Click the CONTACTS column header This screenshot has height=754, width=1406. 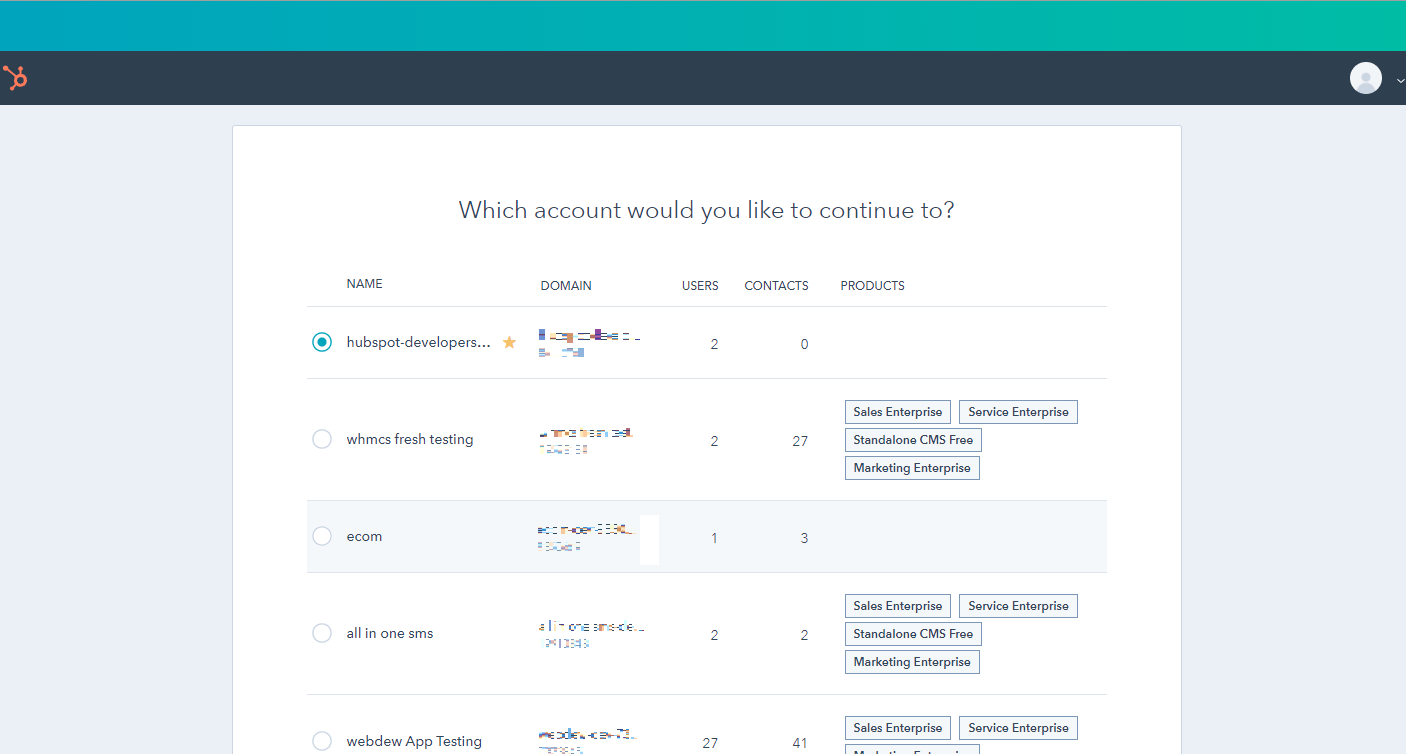(776, 286)
